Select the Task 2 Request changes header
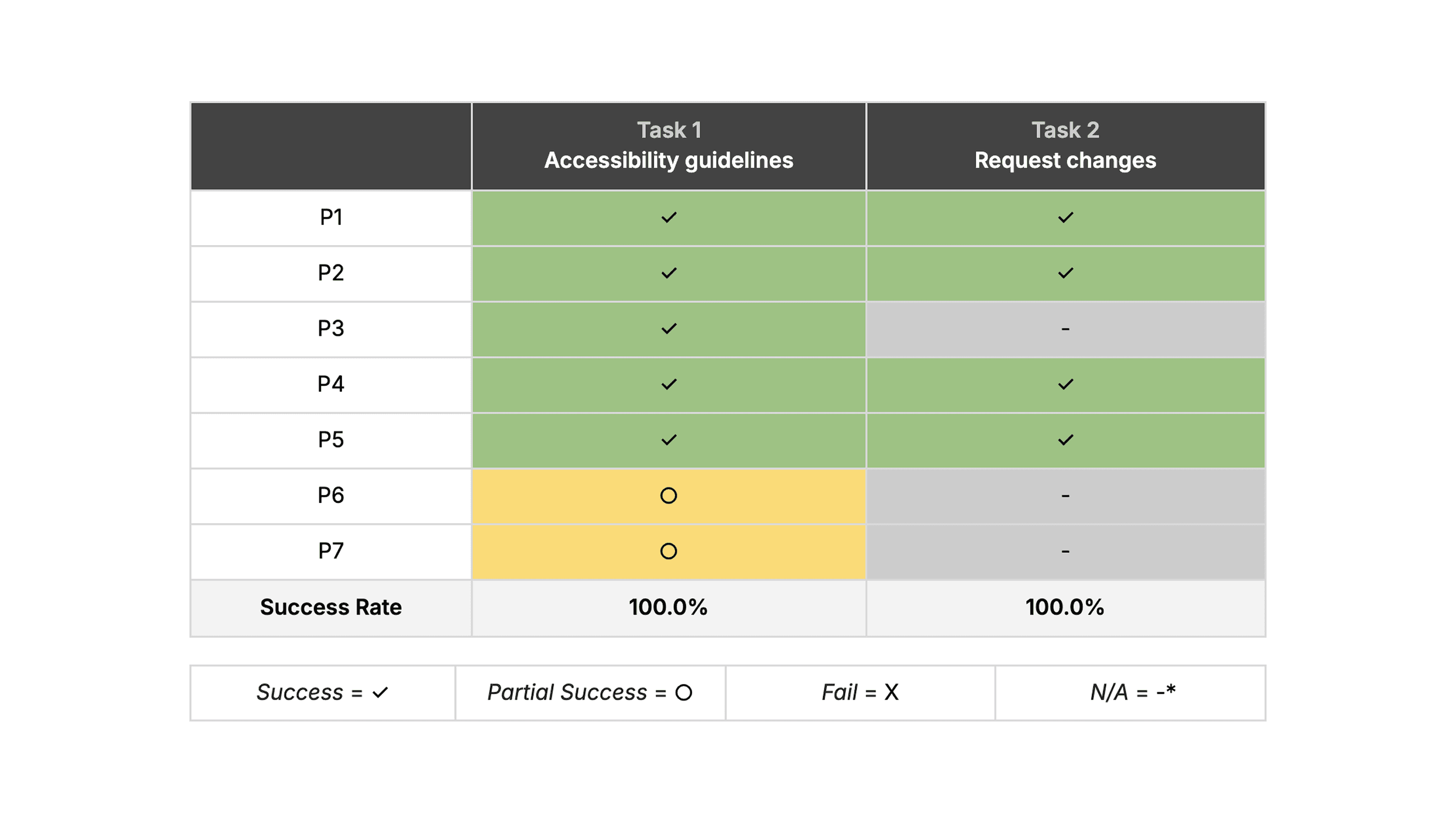The image size is (1456, 820). (1065, 146)
